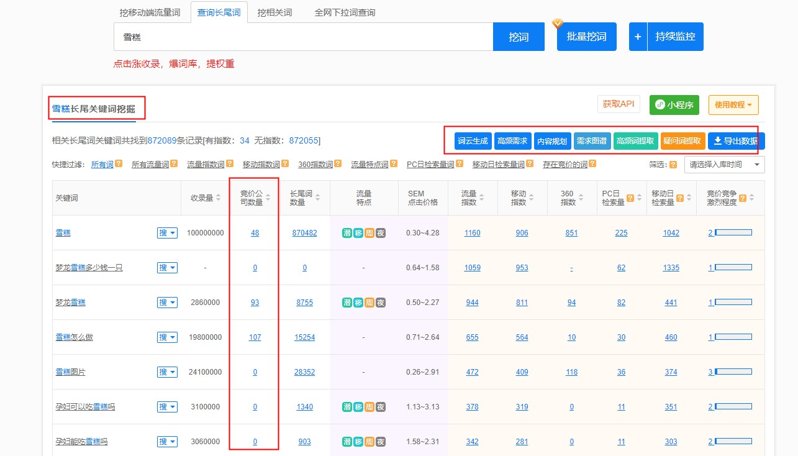Sort by 收录量 column arrows
Image resolution: width=798 pixels, height=456 pixels.
[218, 197]
